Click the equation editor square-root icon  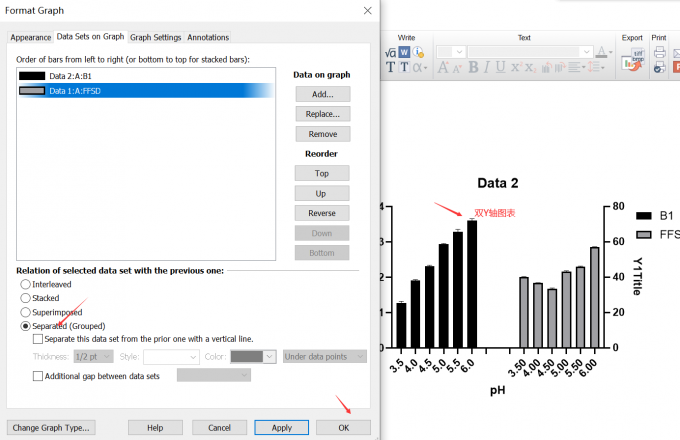point(391,52)
